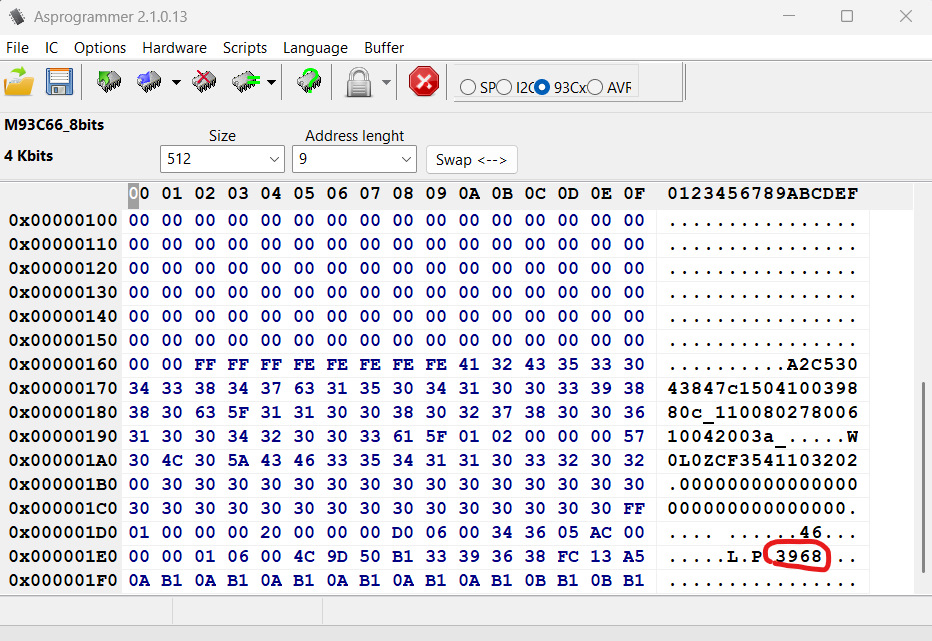
Task: Verify the IC using the green-equals chip icon
Action: click(x=246, y=81)
